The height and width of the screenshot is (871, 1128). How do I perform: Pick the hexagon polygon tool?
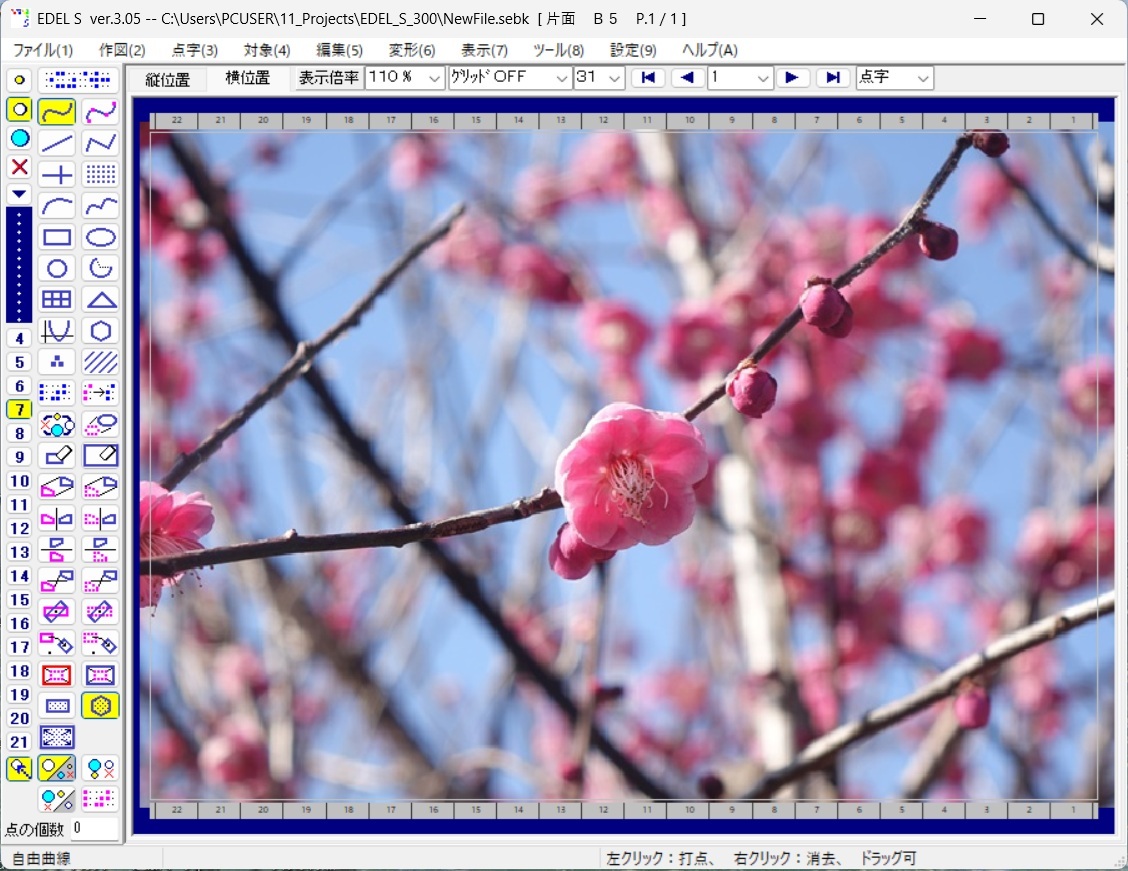100,331
